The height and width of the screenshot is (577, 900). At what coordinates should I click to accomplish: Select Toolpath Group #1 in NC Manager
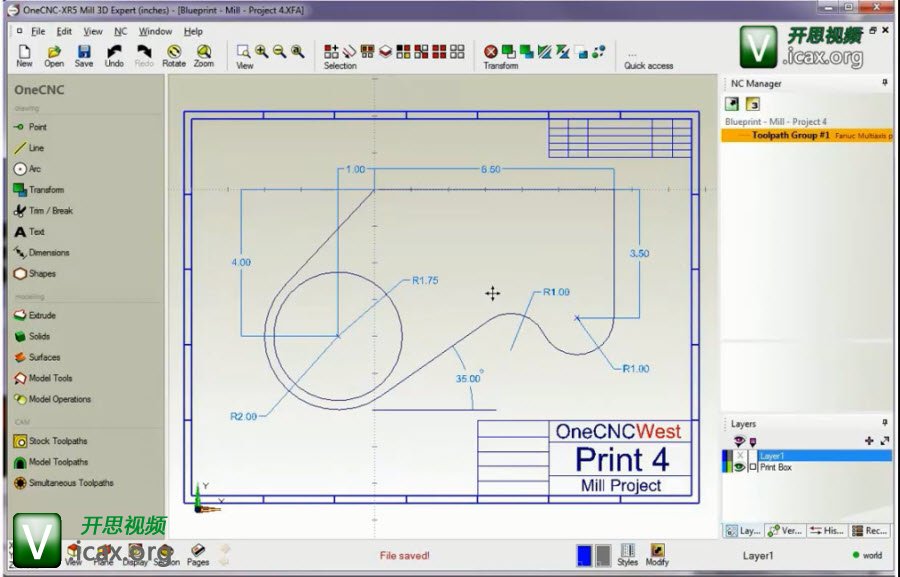(x=807, y=135)
